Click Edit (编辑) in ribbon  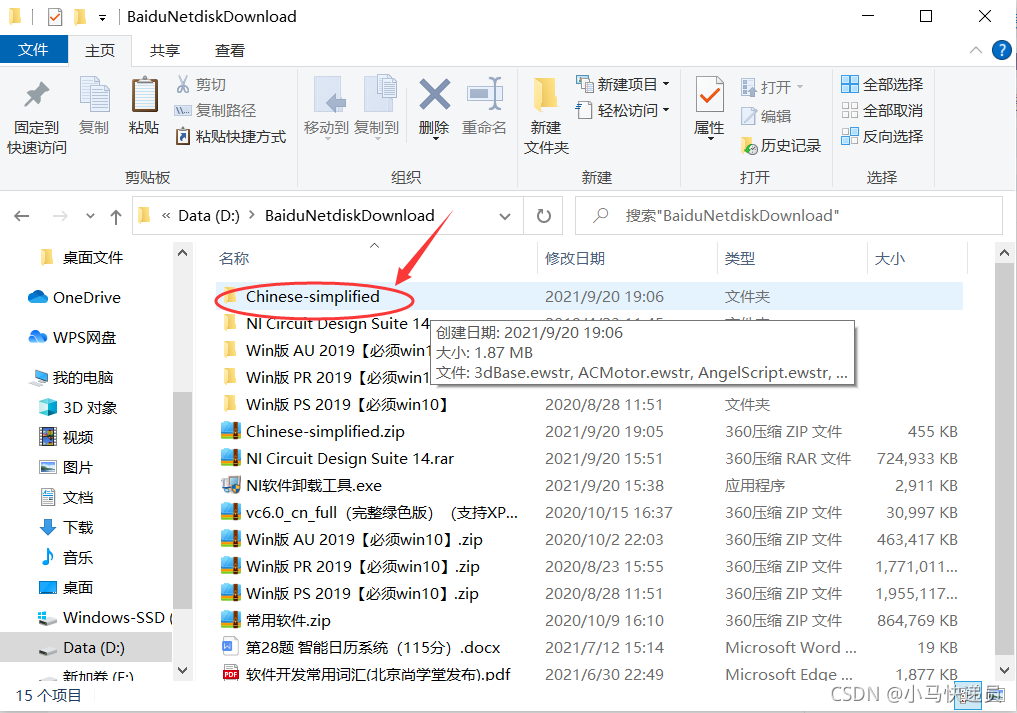(x=767, y=116)
